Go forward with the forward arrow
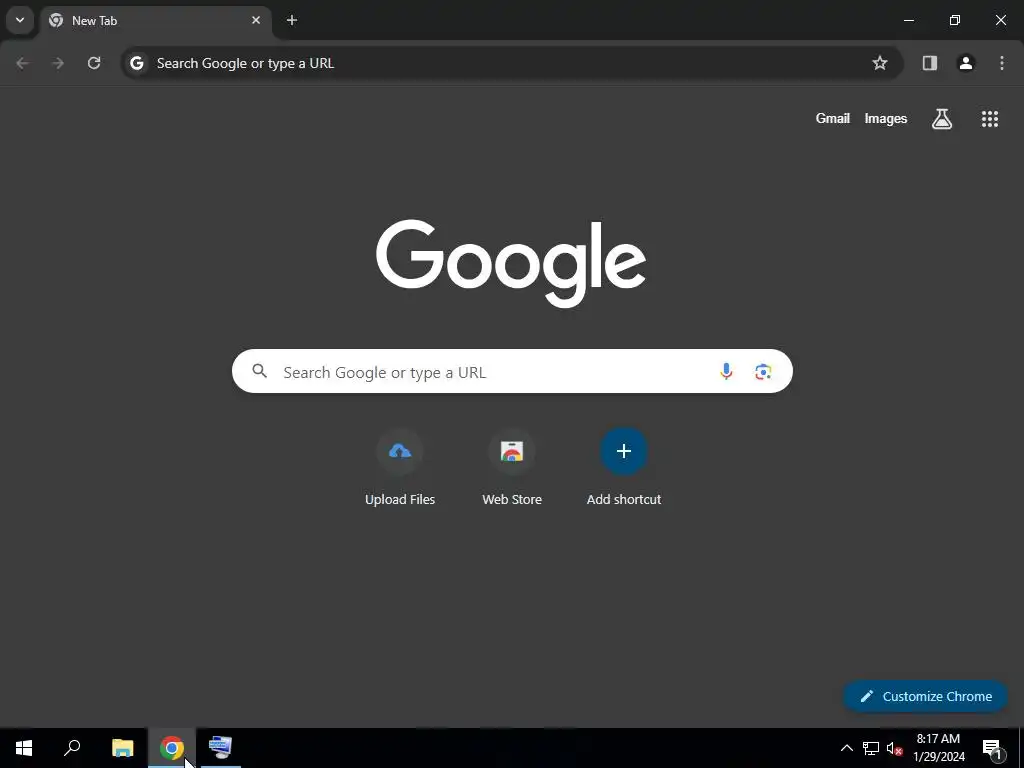 pyautogui.click(x=58, y=63)
